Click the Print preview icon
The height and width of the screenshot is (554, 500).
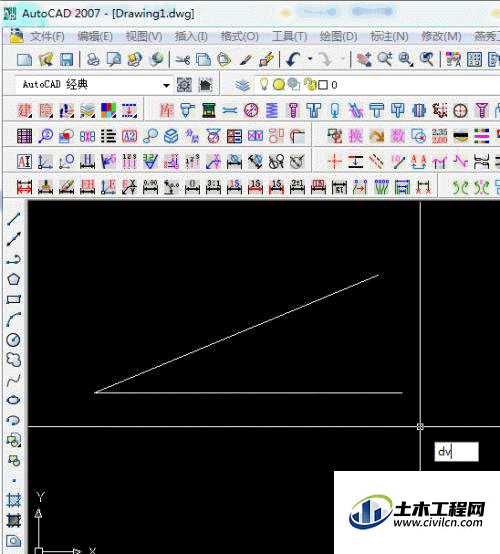pyautogui.click(x=114, y=59)
